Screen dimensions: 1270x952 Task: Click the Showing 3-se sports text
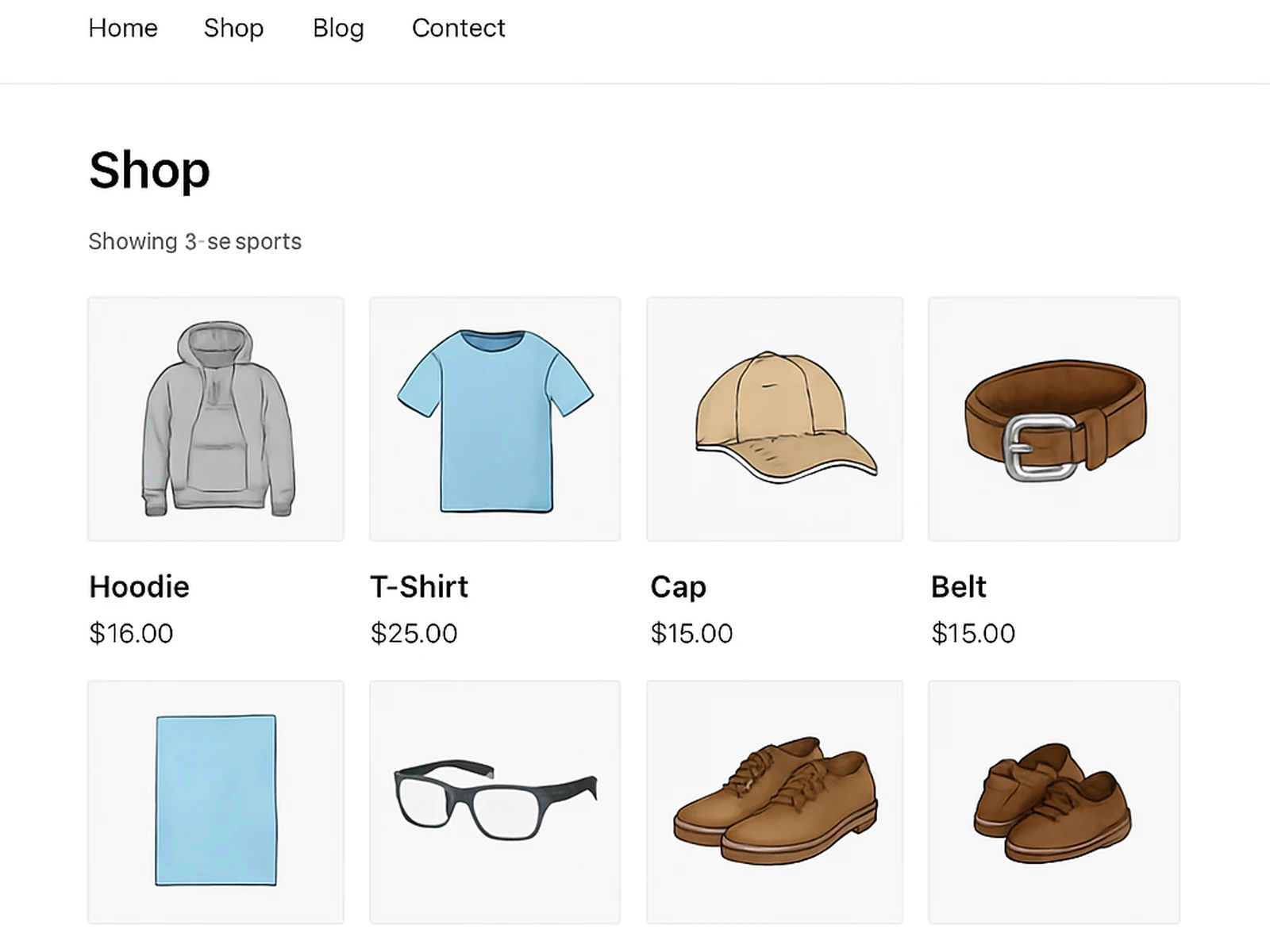[195, 241]
